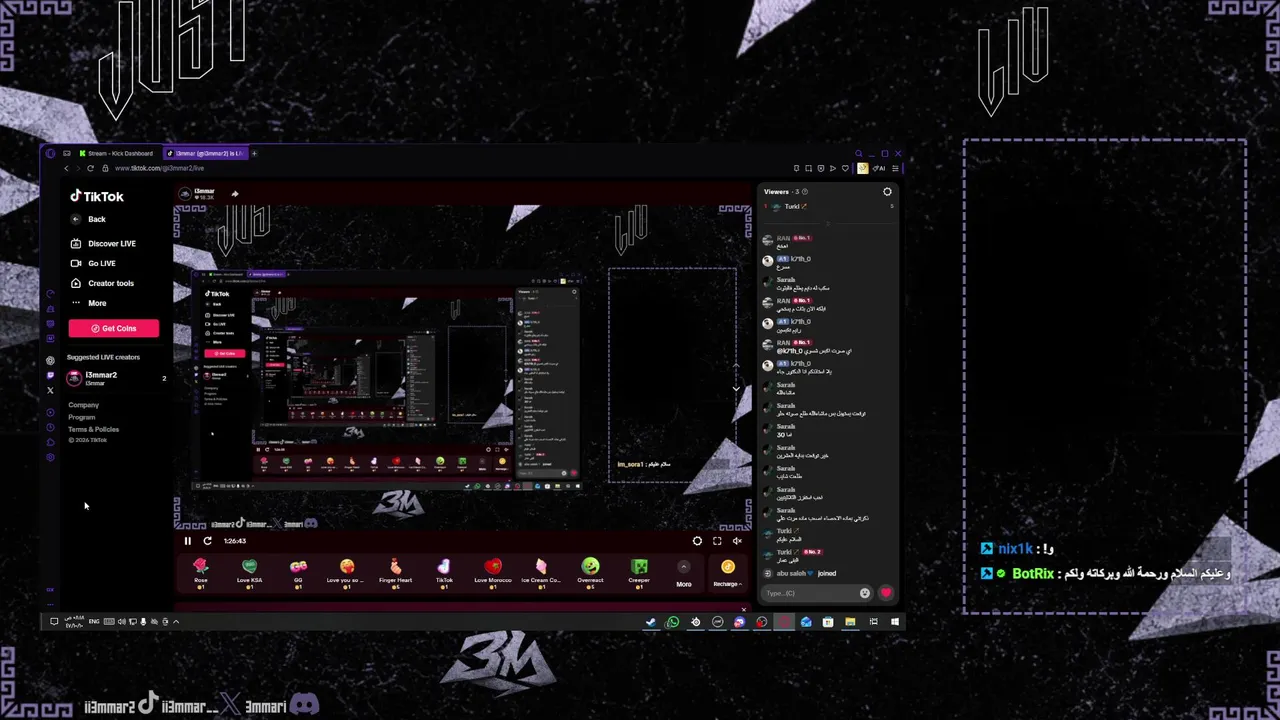Click the TikTok logo
The width and height of the screenshot is (1280, 720).
click(97, 197)
